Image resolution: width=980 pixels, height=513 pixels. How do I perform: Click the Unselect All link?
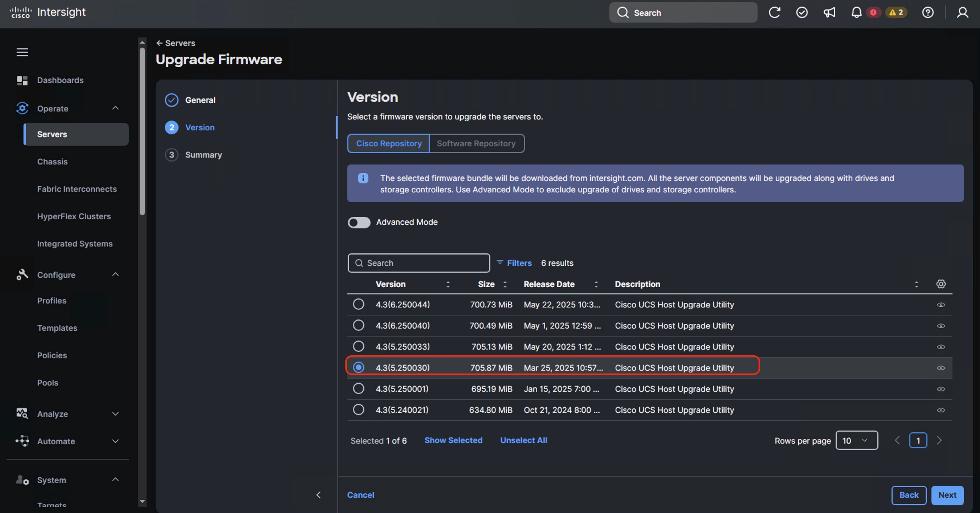pos(523,440)
